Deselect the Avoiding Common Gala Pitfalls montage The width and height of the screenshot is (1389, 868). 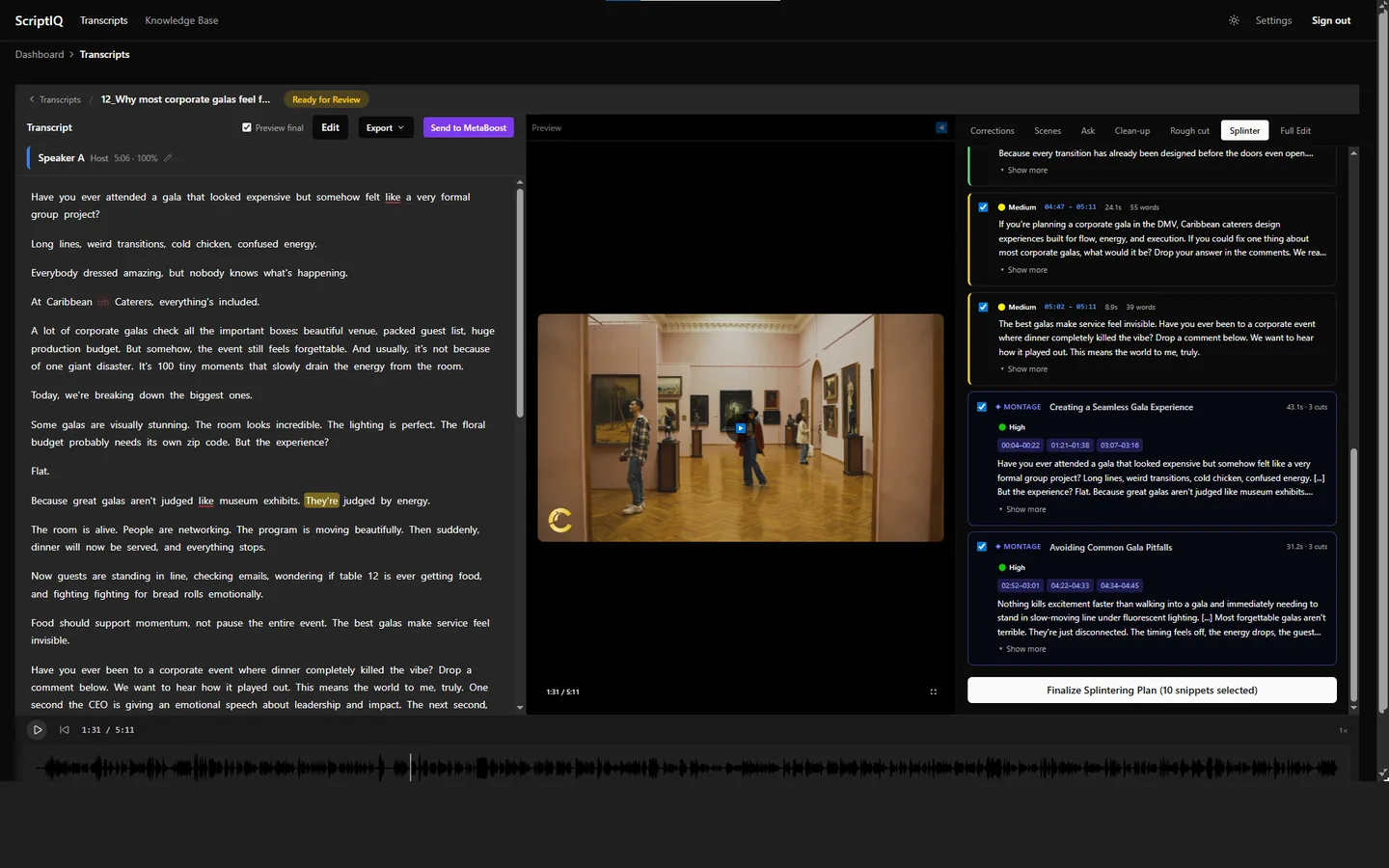click(x=982, y=547)
